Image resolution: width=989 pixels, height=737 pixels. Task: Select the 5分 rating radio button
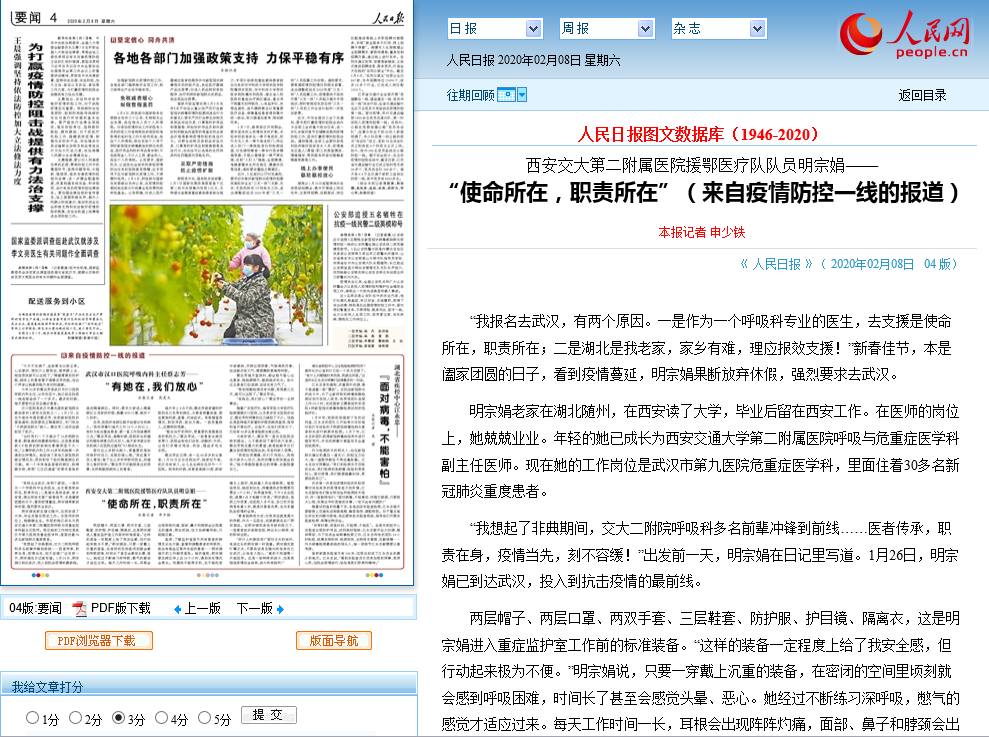(205, 718)
